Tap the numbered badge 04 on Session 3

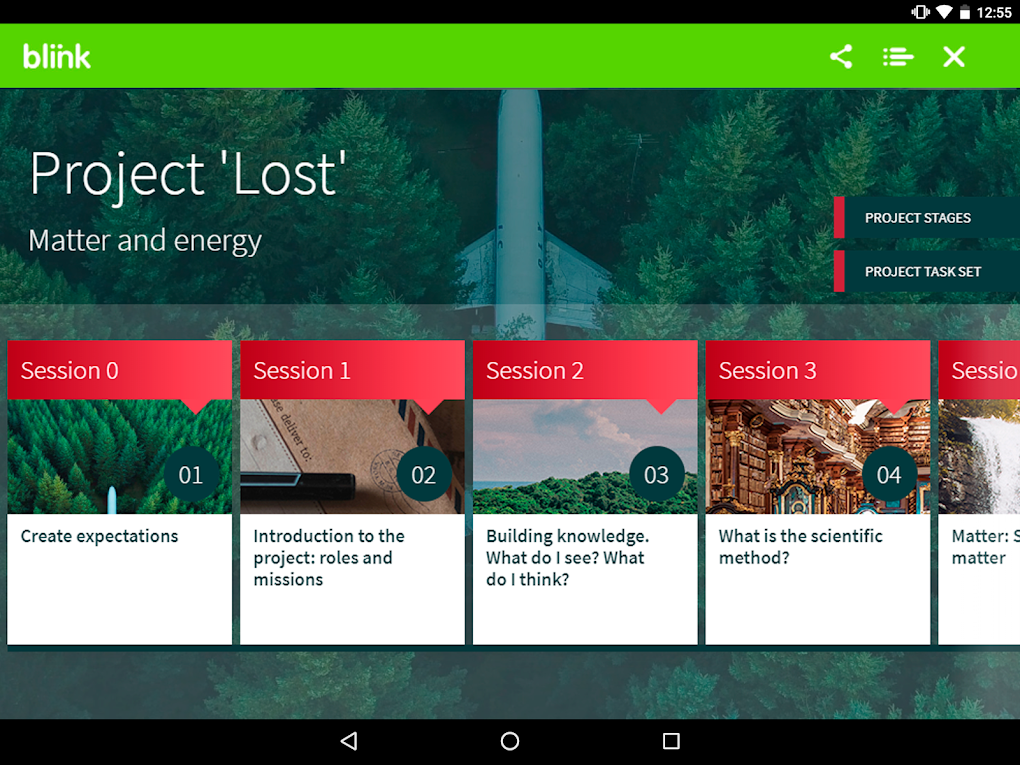coord(889,475)
